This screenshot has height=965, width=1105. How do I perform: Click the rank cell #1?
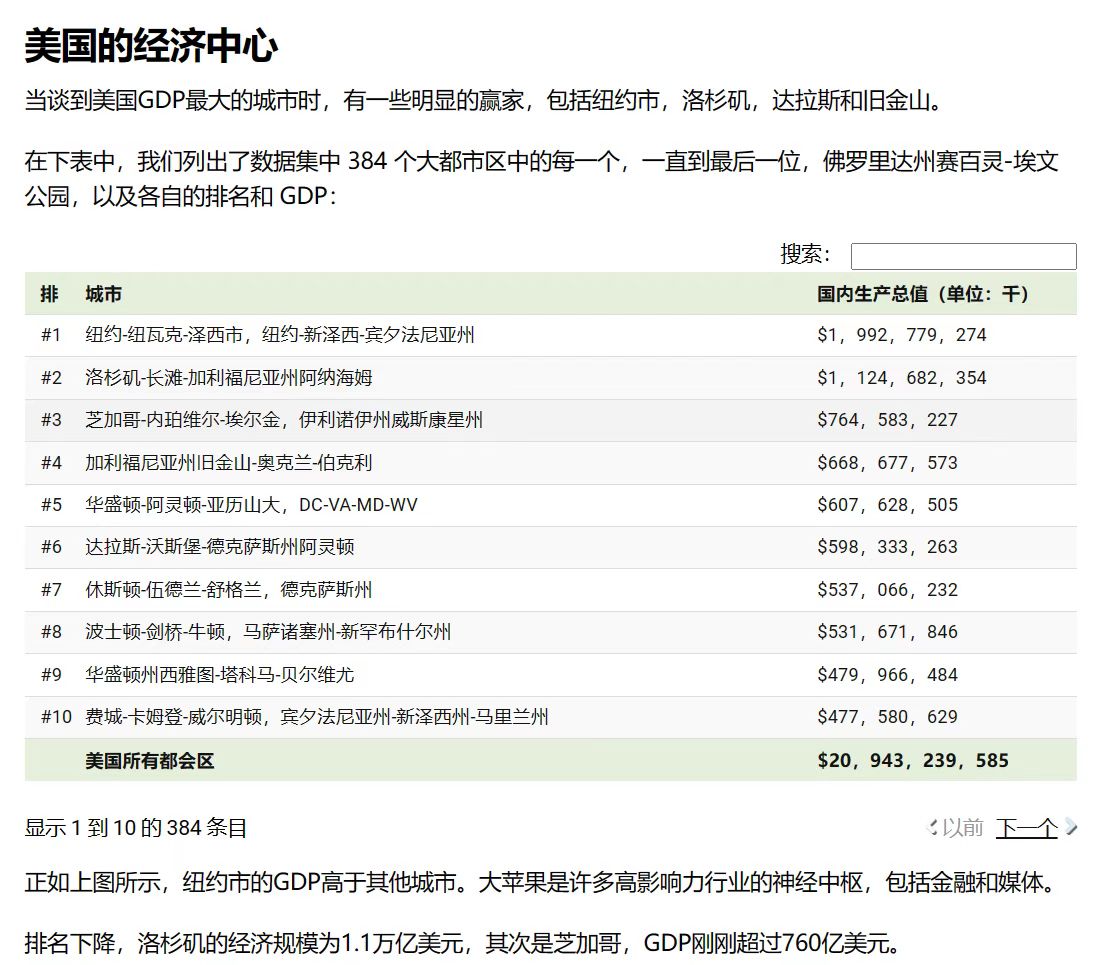pos(51,335)
